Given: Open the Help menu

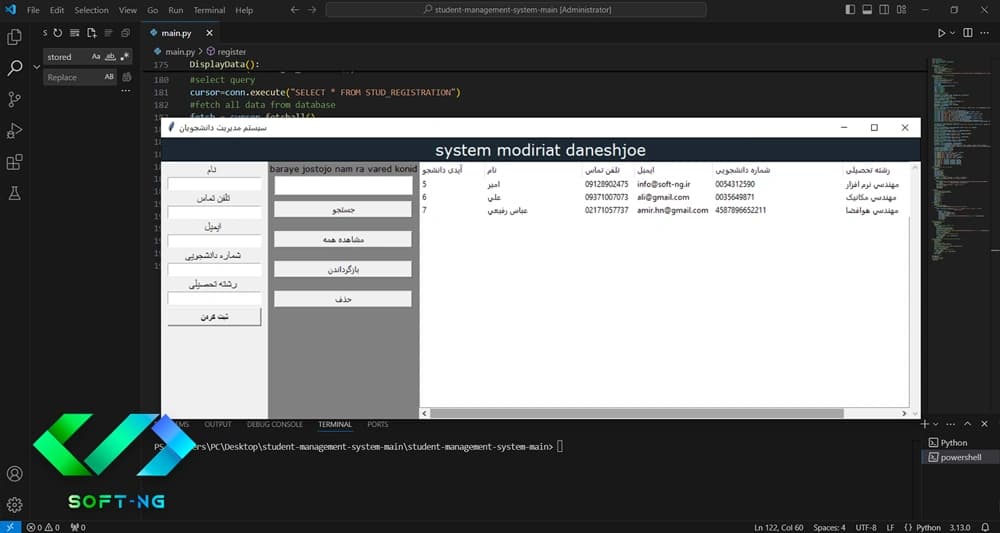Looking at the screenshot, I should pos(244,10).
